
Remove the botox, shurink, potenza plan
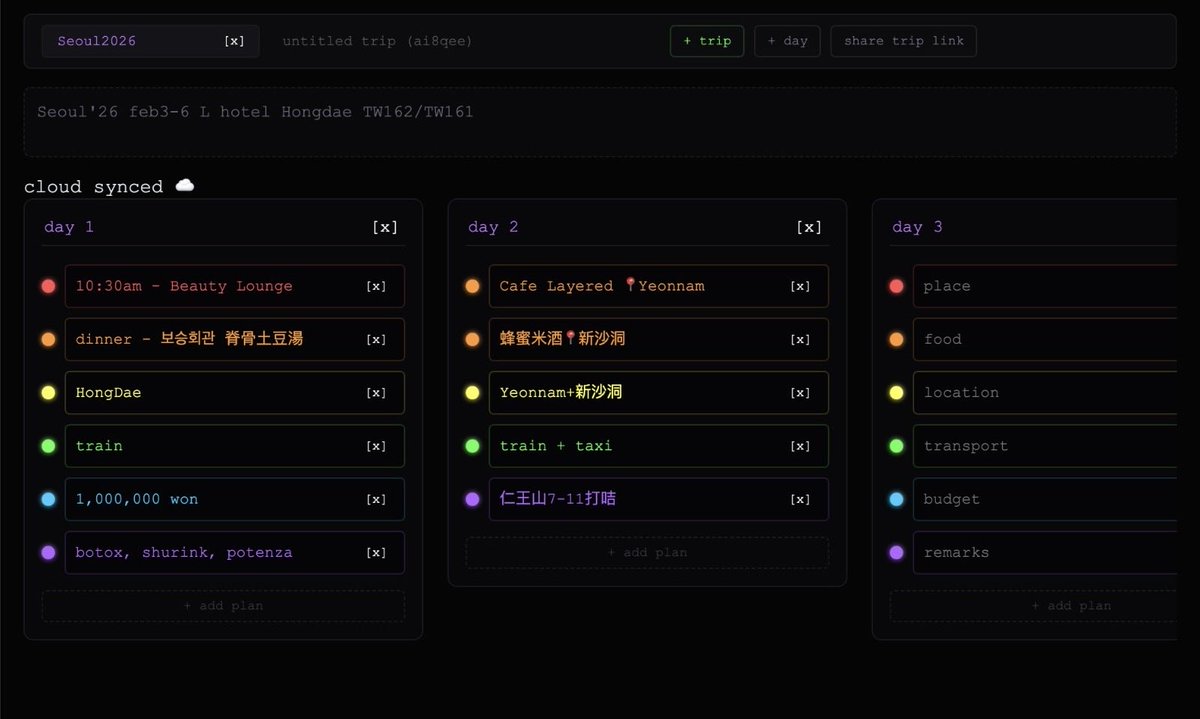[376, 552]
